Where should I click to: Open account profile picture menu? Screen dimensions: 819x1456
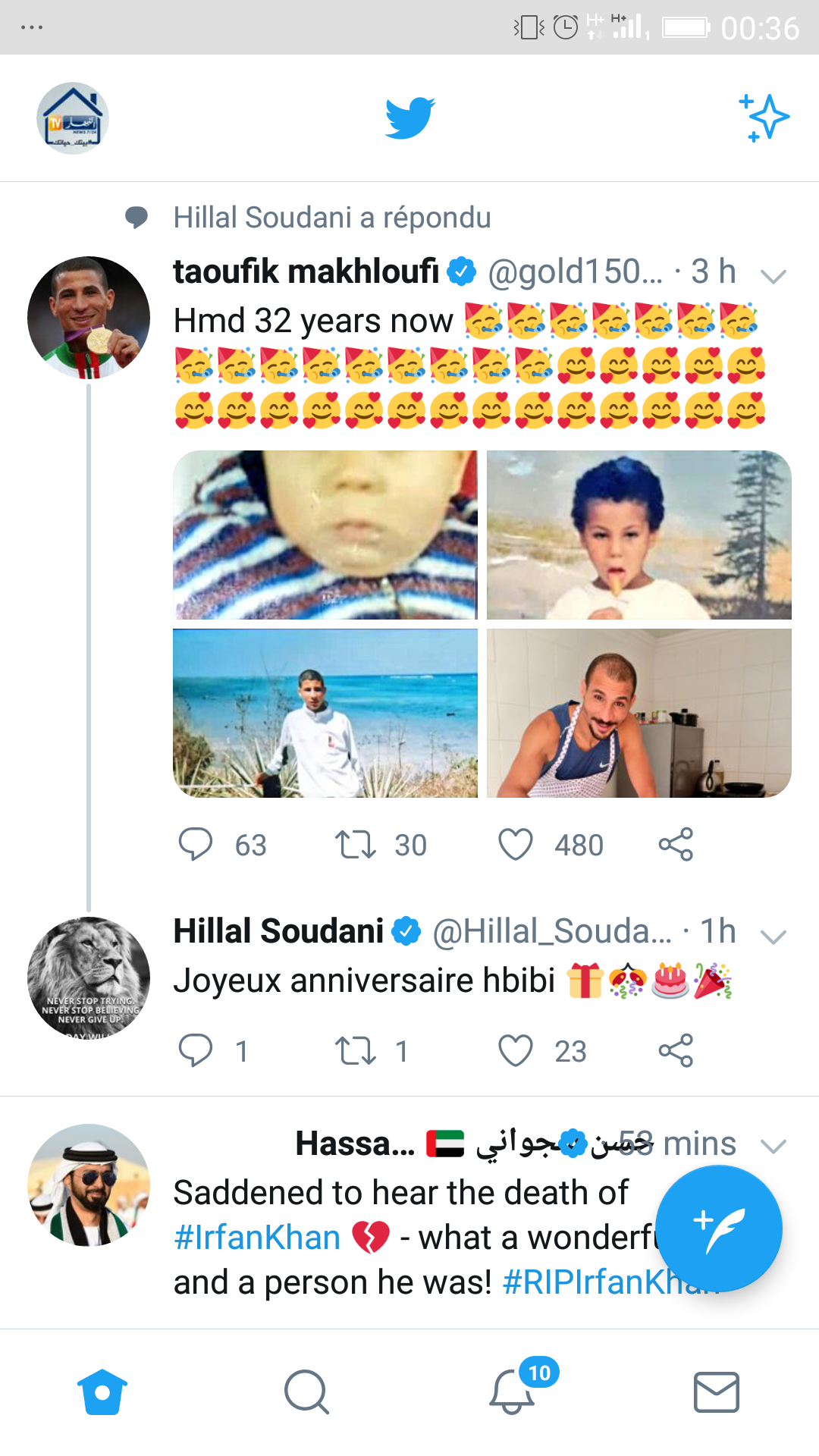(x=73, y=118)
